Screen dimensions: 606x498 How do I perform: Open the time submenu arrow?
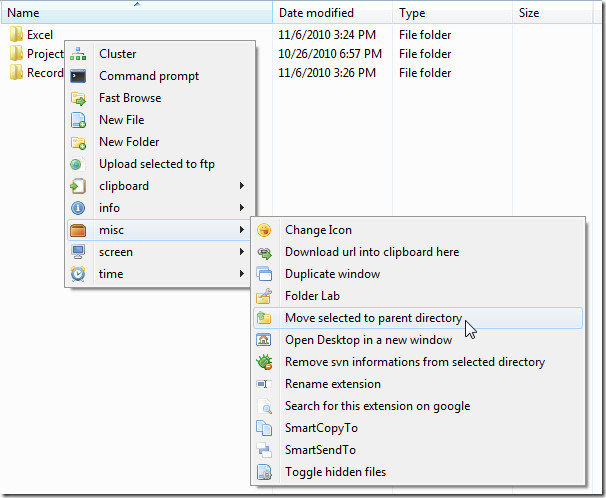tap(241, 274)
